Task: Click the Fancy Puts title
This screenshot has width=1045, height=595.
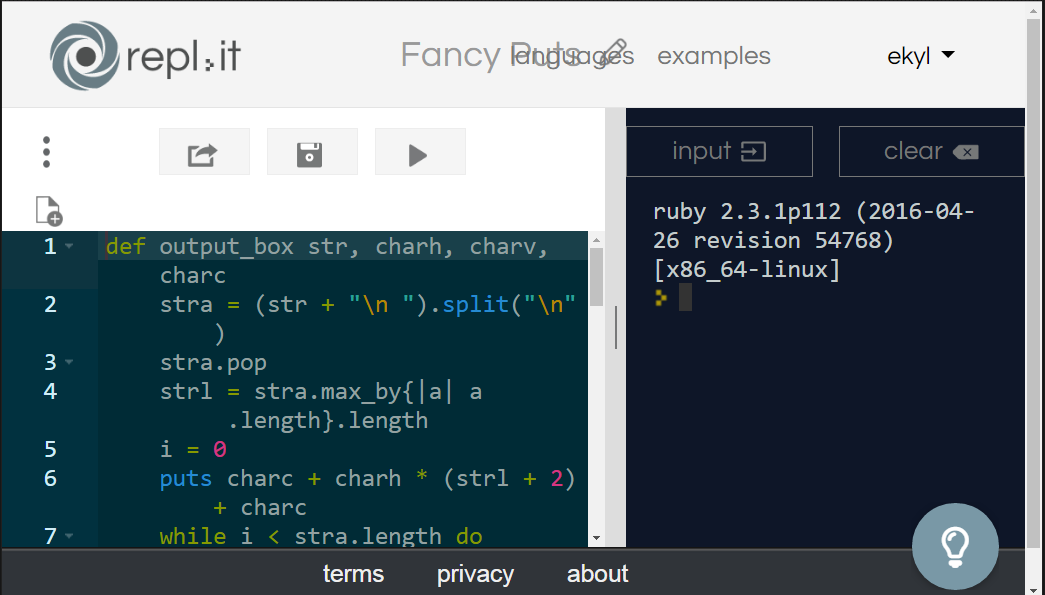Action: [489, 55]
